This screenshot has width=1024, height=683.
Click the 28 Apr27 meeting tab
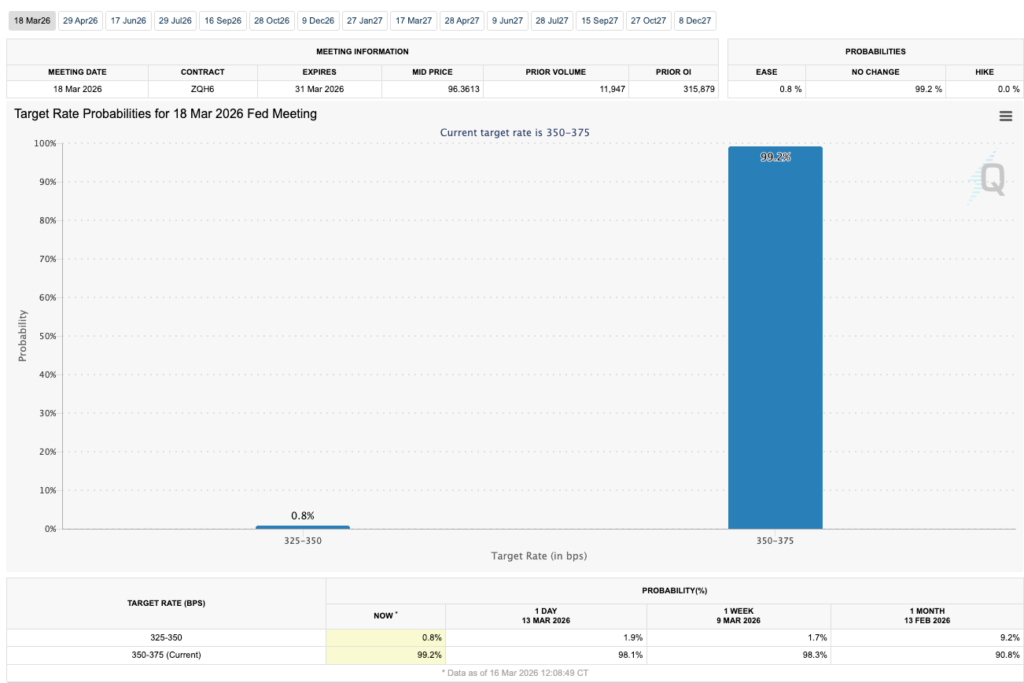click(x=462, y=20)
